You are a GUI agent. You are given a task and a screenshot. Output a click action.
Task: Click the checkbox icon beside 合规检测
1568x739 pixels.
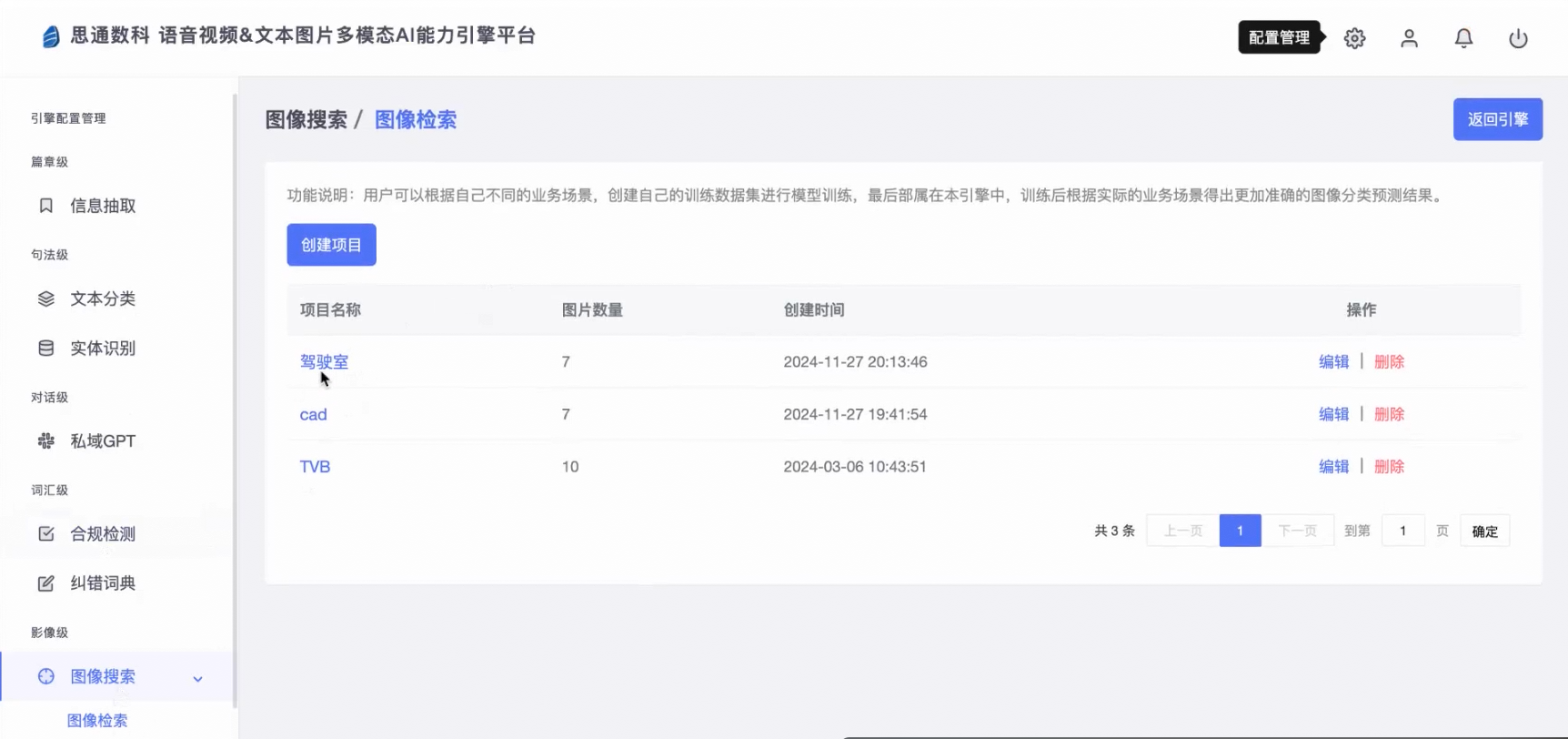click(46, 534)
